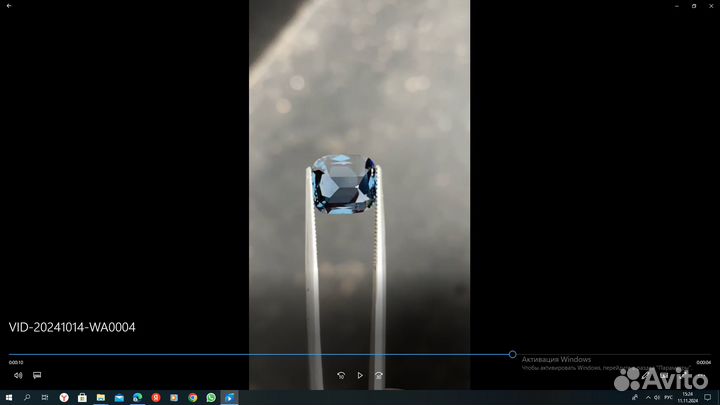Click the seek bar position handle
The image size is (720, 405).
click(x=512, y=354)
